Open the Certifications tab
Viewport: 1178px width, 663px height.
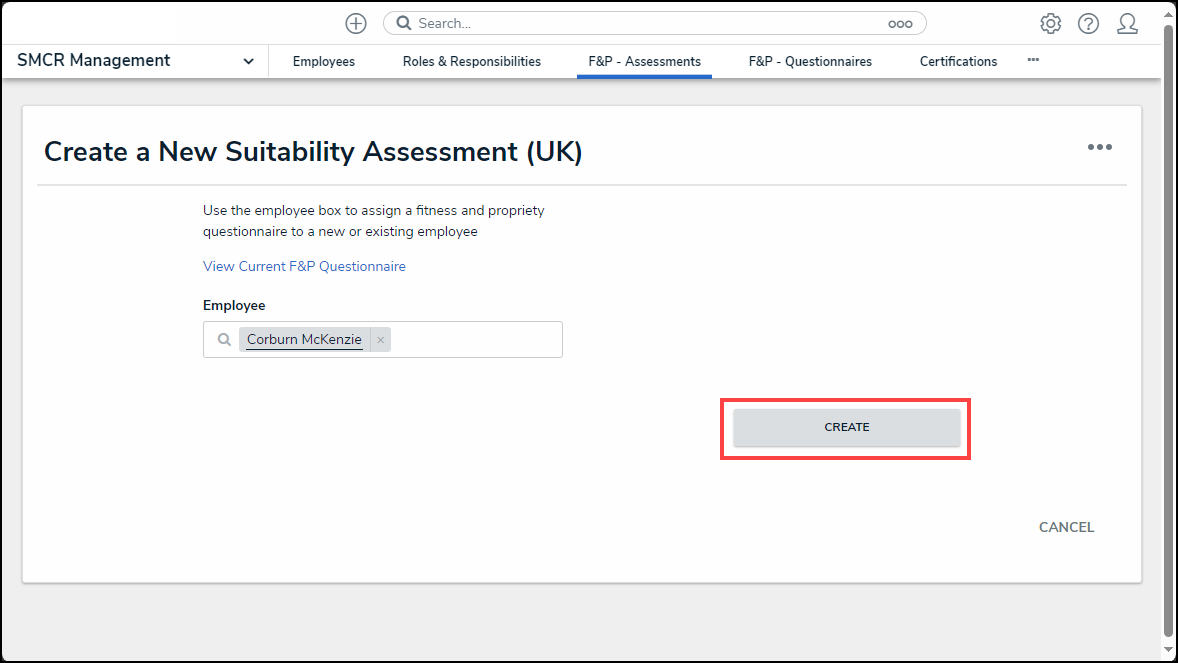[x=958, y=61]
